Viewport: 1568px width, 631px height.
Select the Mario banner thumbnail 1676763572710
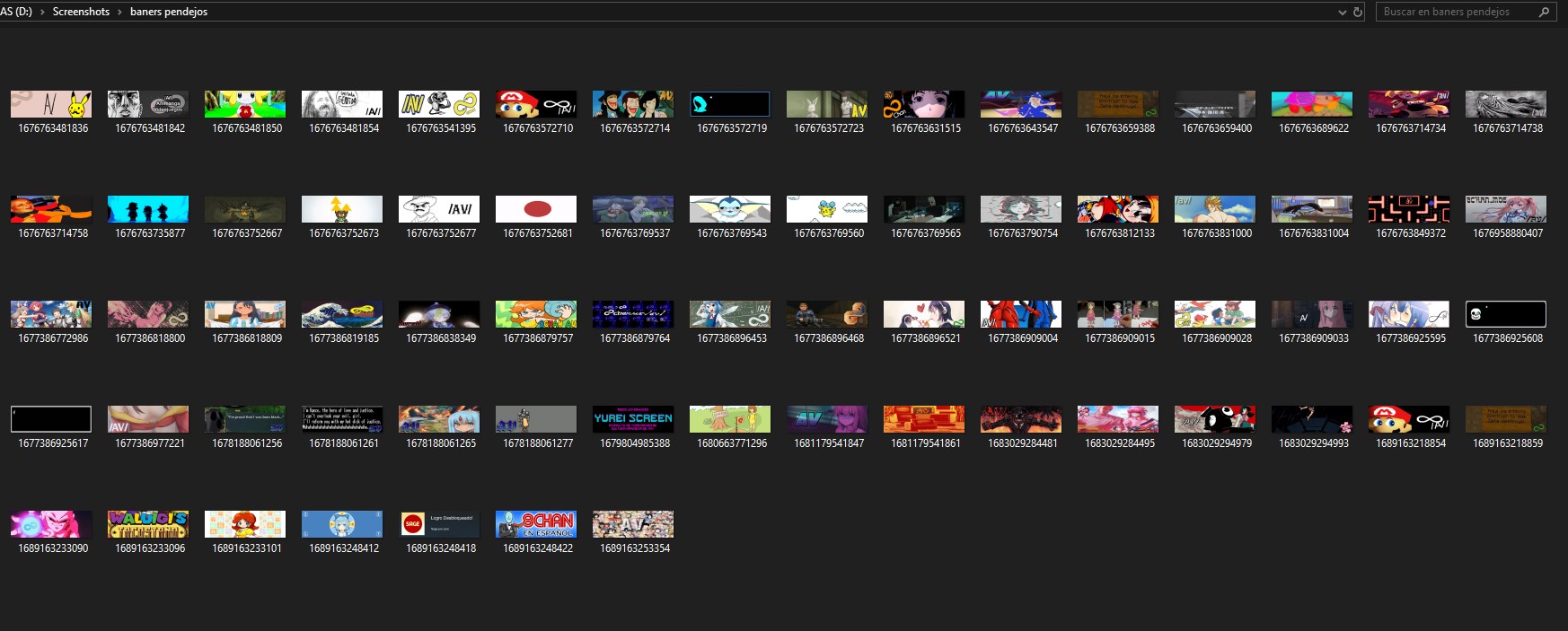coord(536,104)
